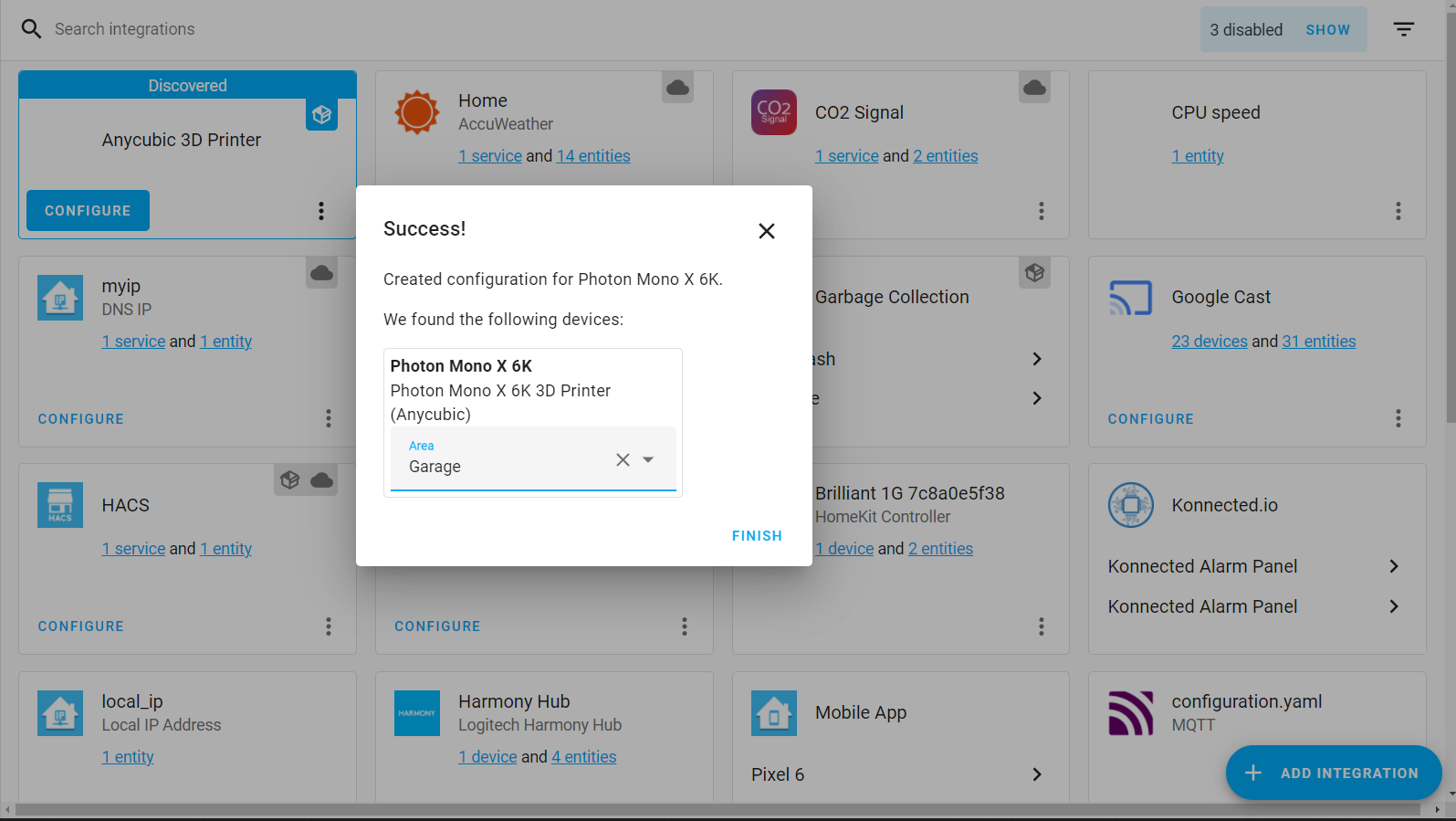This screenshot has width=1456, height=821.
Task: Click the Google Cast logo
Action: (x=1131, y=298)
